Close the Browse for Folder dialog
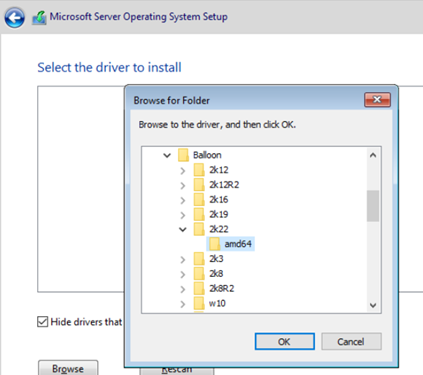The image size is (423, 375). pos(377,100)
